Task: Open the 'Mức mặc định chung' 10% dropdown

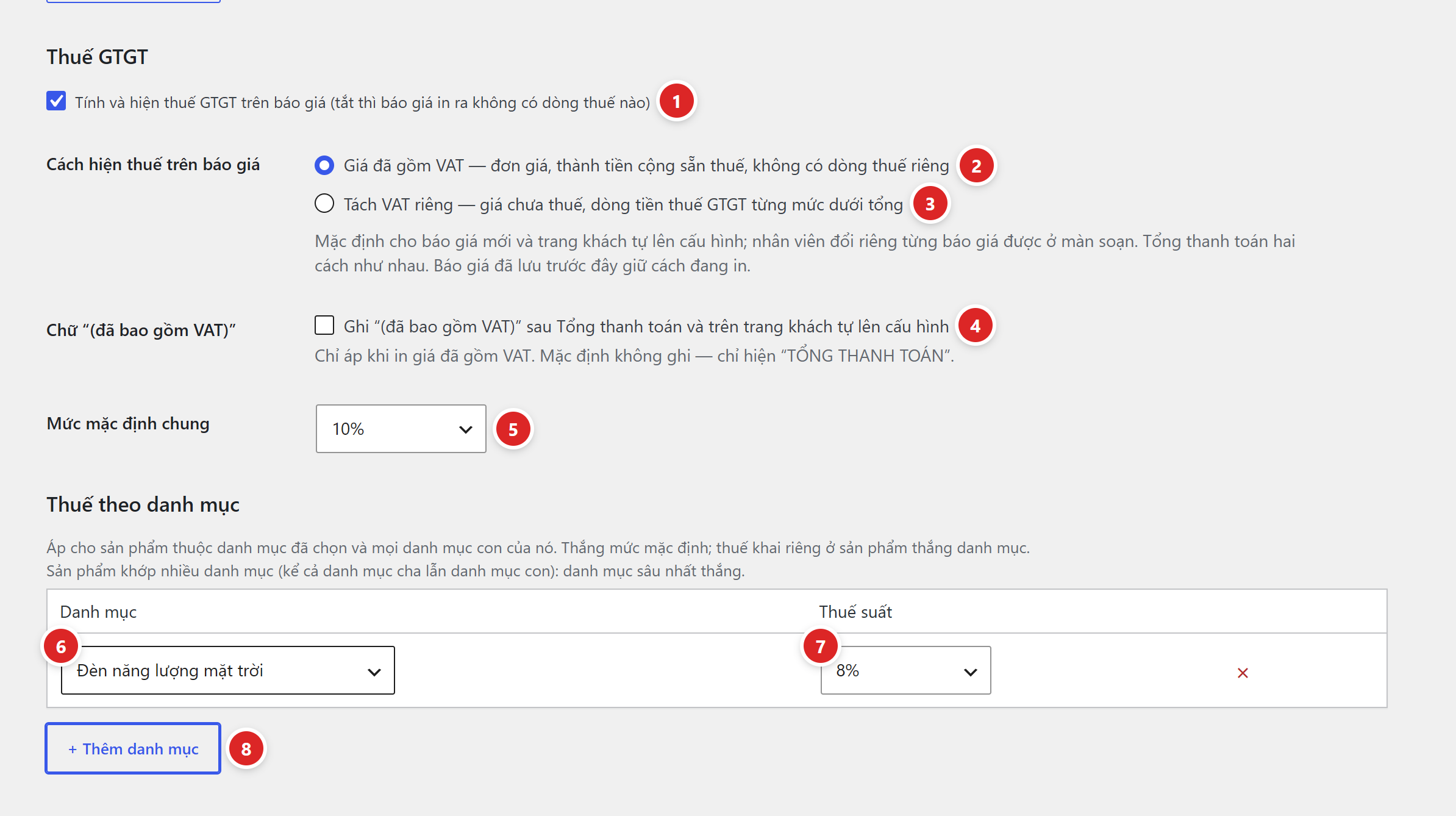Action: tap(401, 429)
